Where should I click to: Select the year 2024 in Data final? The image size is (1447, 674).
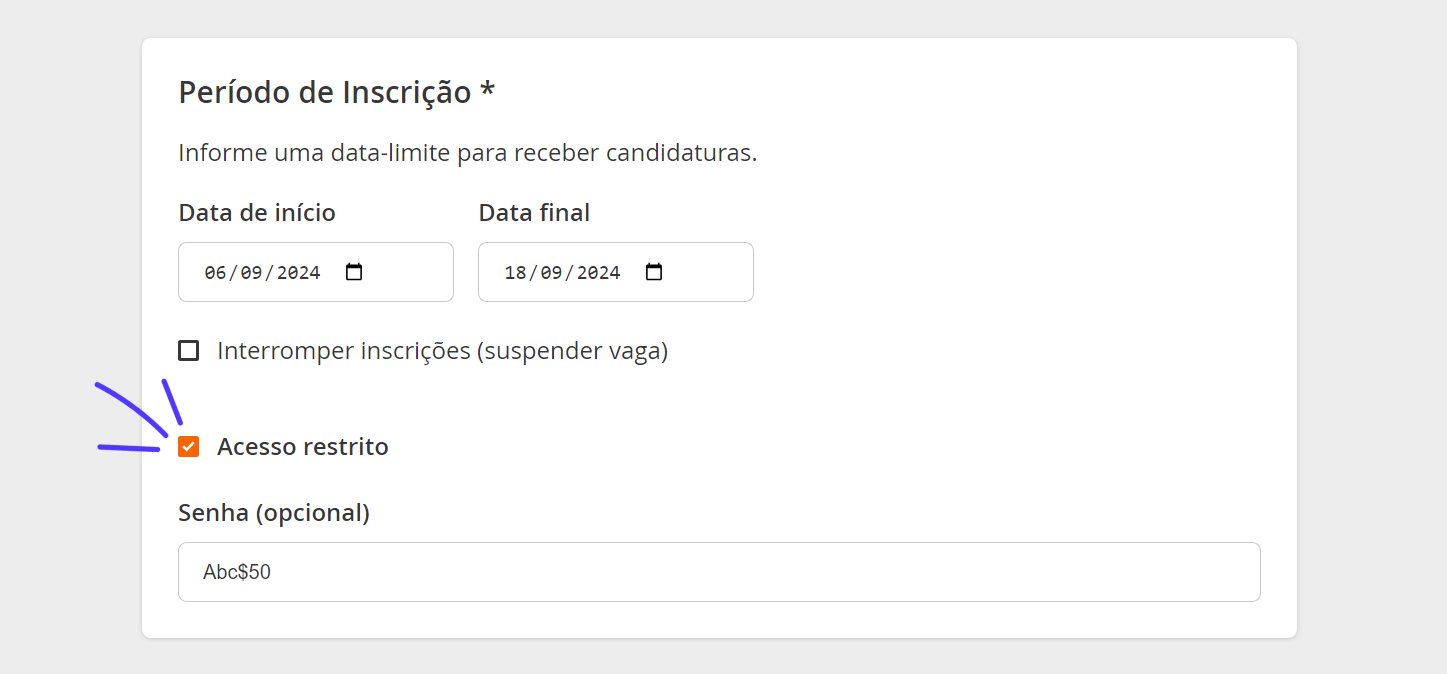(598, 272)
